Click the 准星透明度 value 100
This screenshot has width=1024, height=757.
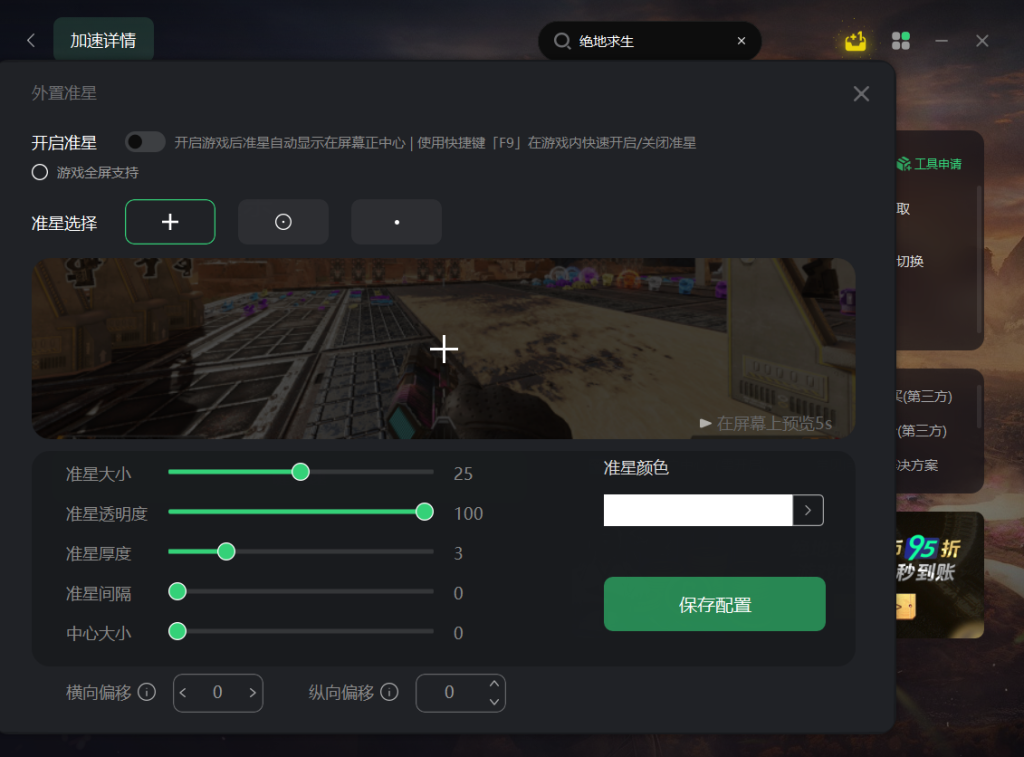468,513
